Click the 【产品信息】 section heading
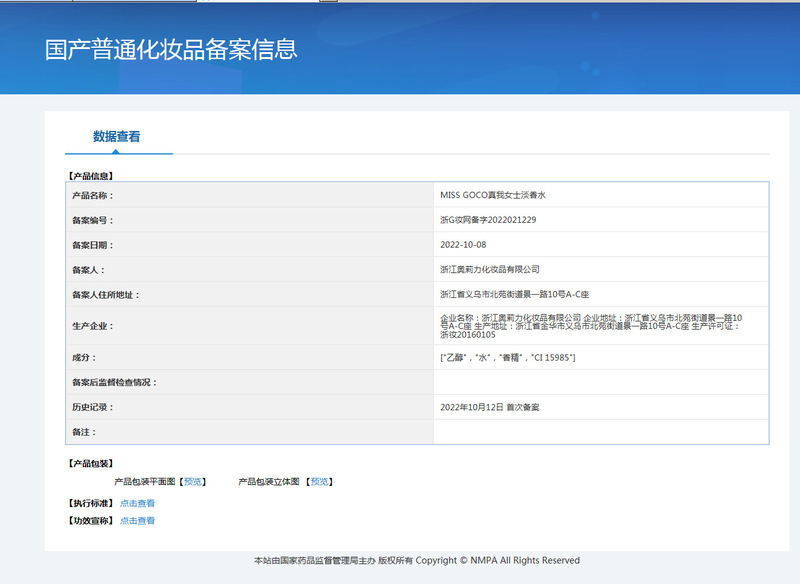Screen dimensions: 800x584 pos(91,176)
